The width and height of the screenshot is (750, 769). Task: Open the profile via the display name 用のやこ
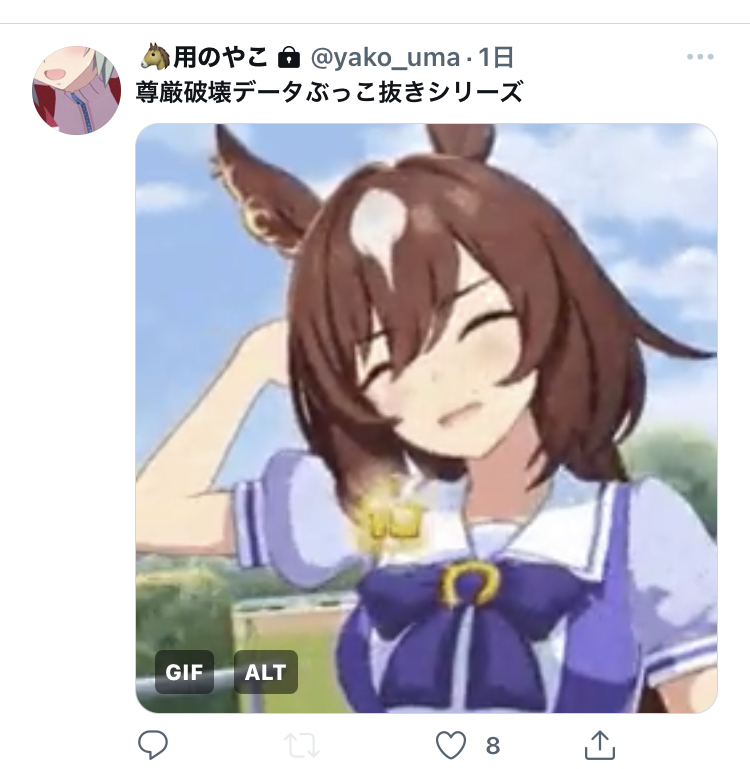[221, 57]
